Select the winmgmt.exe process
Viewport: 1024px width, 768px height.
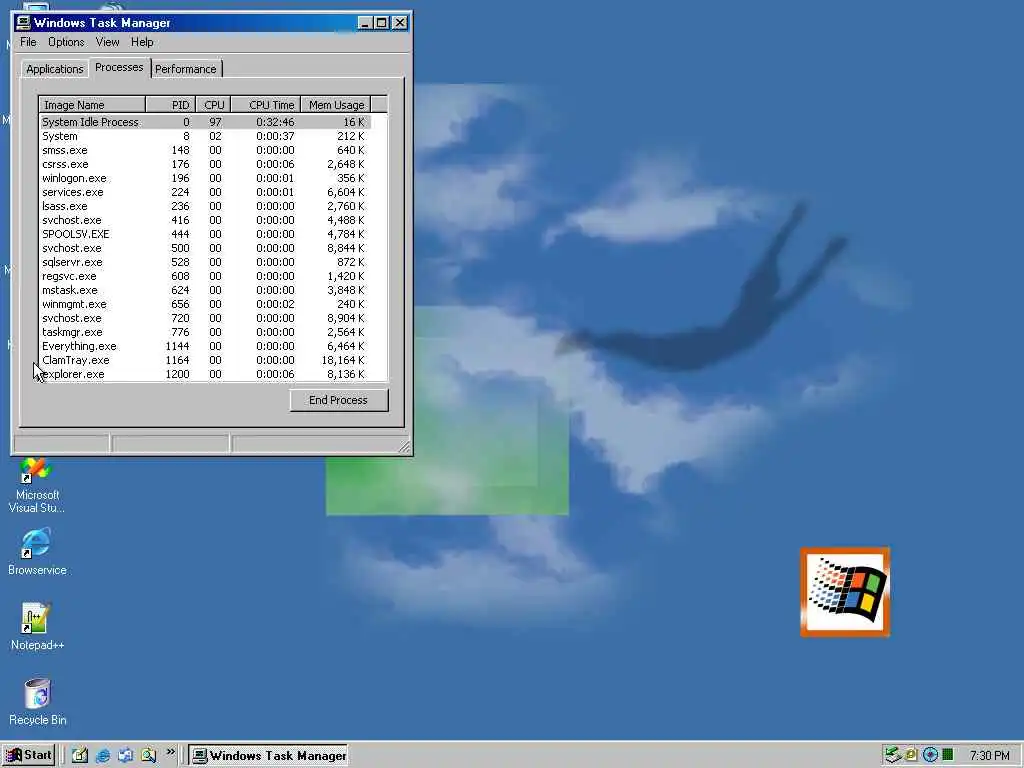click(x=204, y=304)
